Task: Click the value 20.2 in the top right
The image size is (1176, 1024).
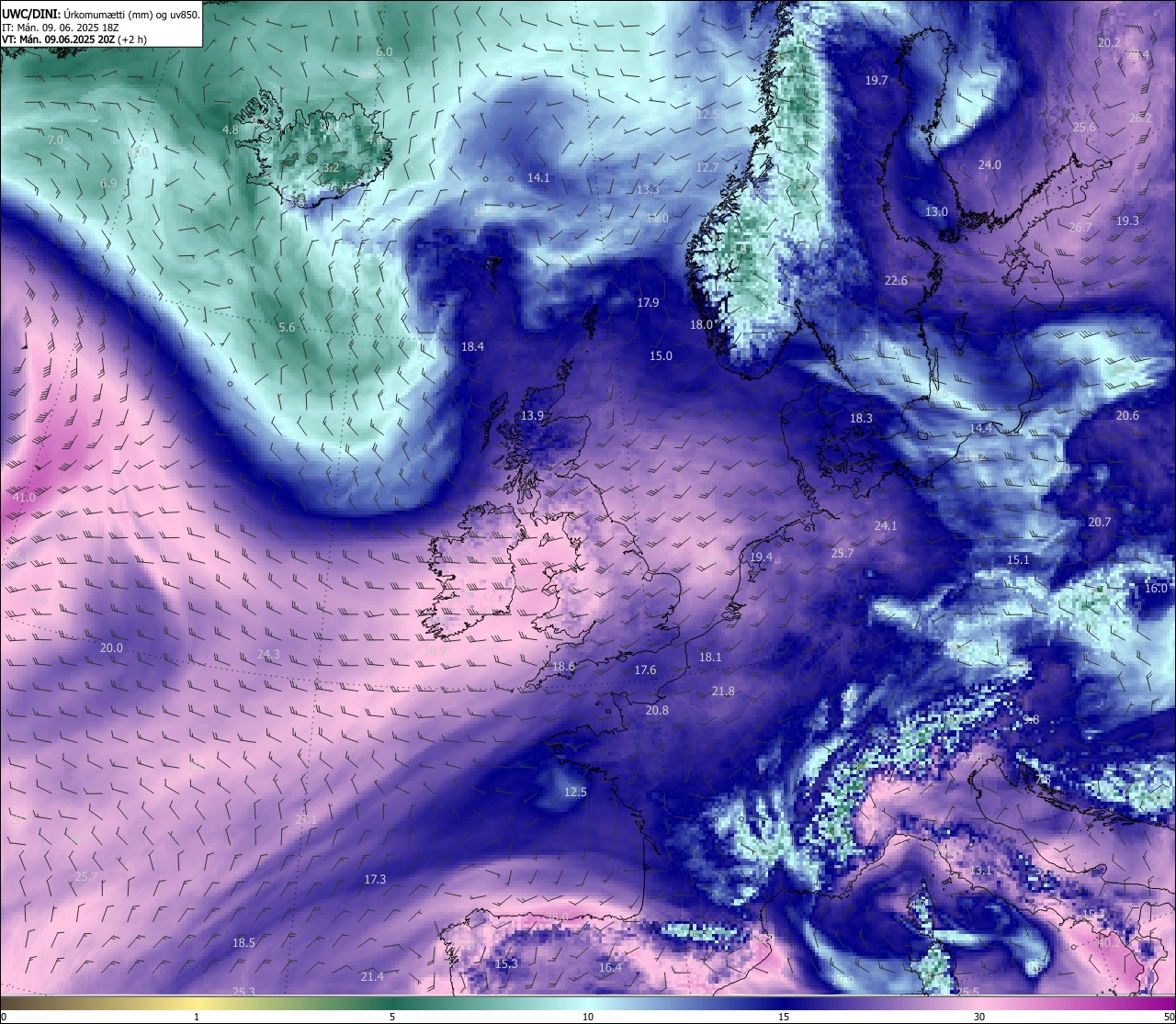Action: pyautogui.click(x=1109, y=43)
